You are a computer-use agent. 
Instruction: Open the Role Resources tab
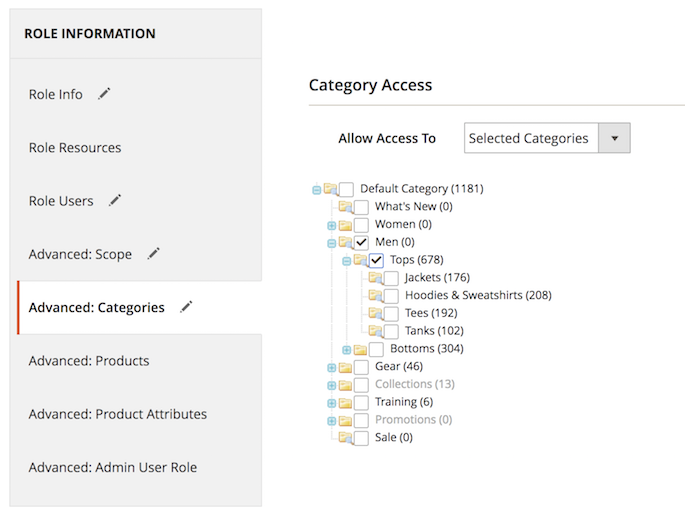click(75, 148)
